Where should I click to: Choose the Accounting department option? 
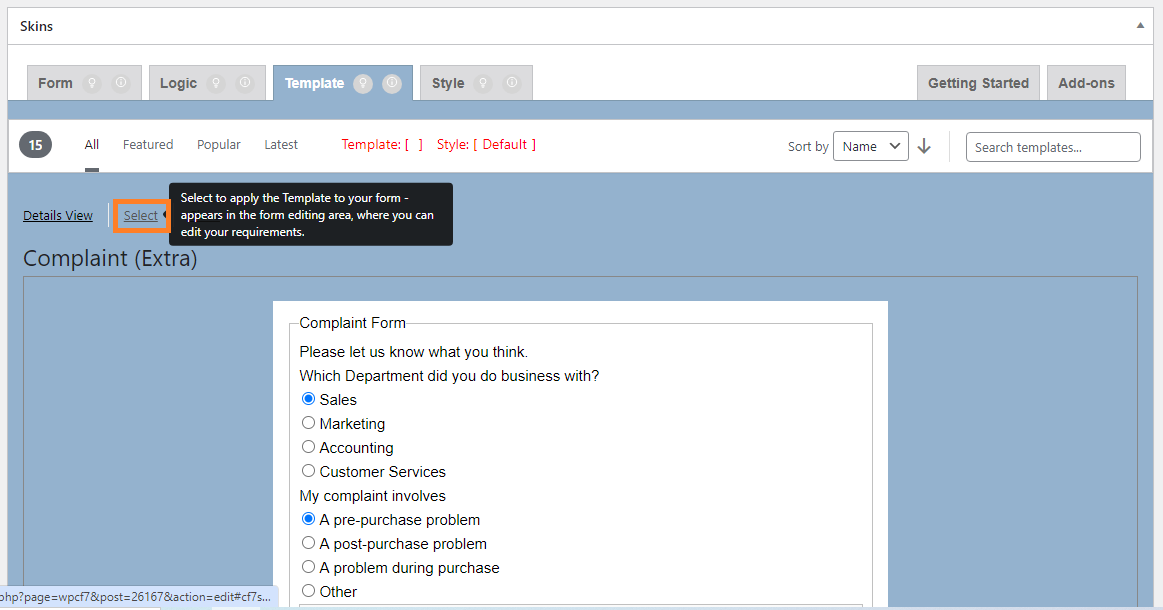click(x=309, y=447)
